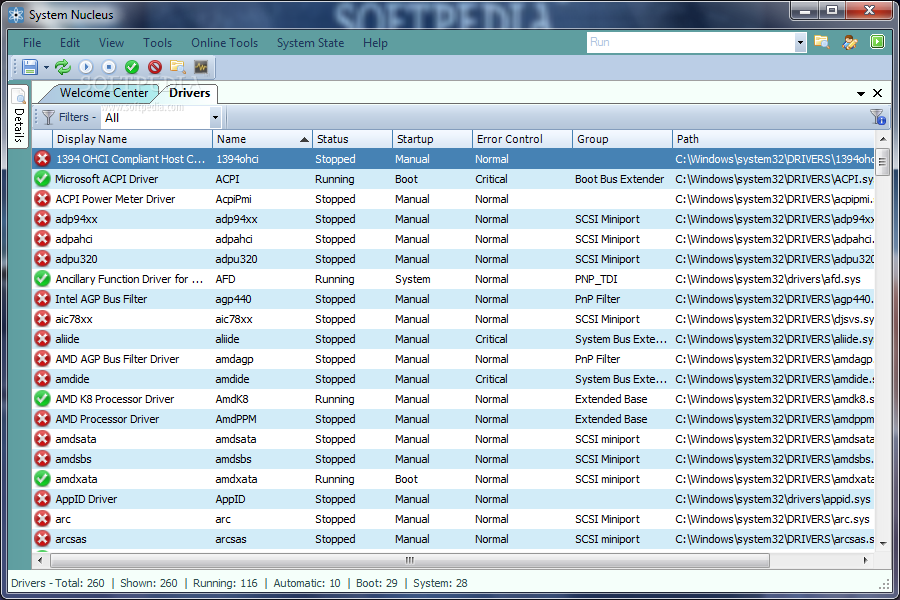The image size is (900, 600).
Task: Click red status icon for Intel AGP Bus Filter
Action: coord(42,299)
